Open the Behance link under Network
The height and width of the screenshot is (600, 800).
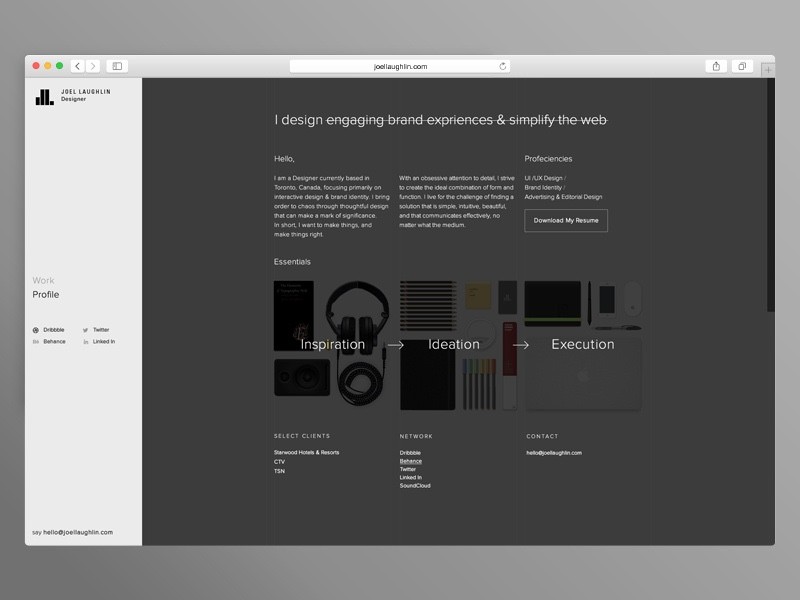(411, 460)
